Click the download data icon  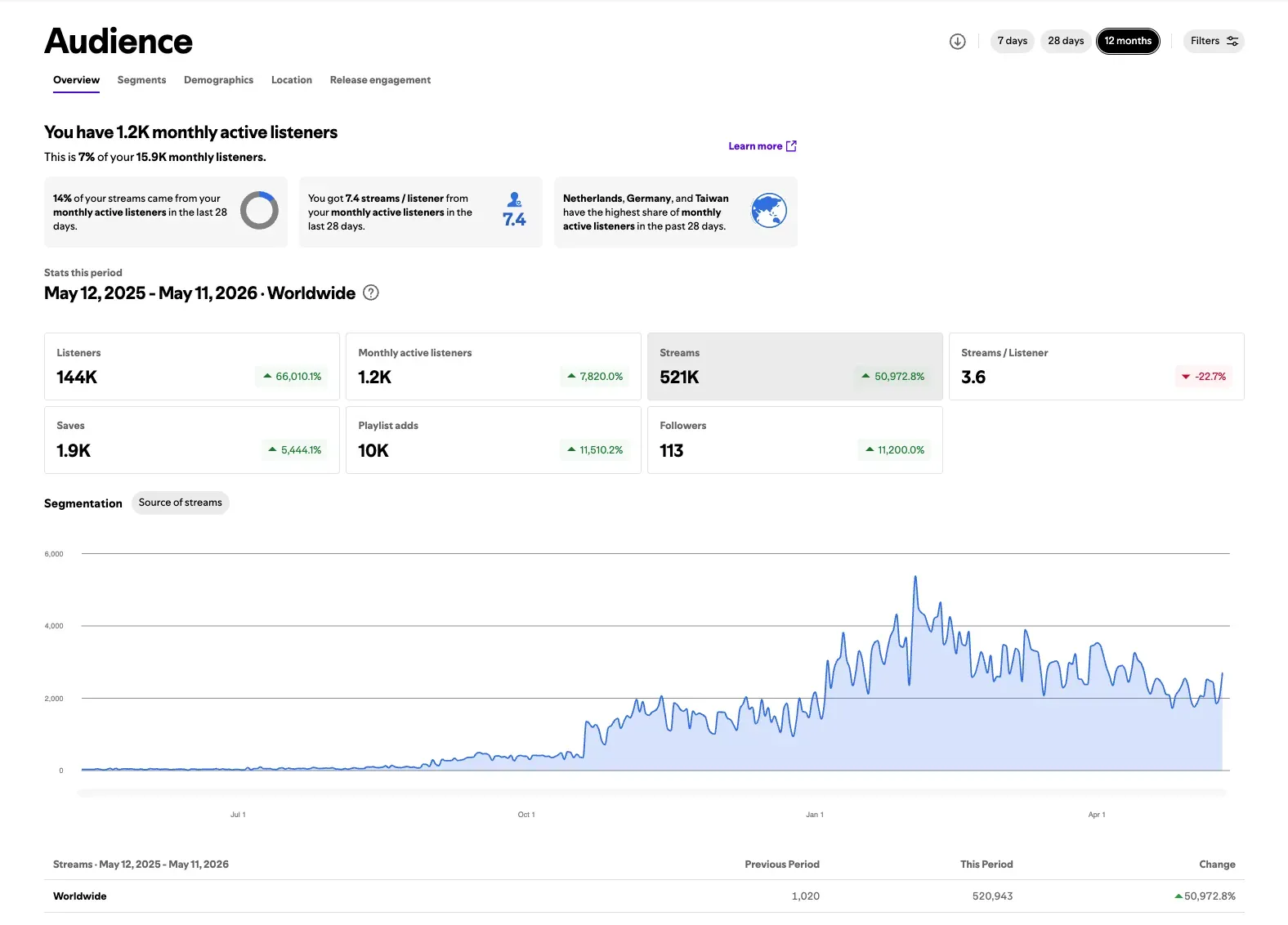[957, 41]
